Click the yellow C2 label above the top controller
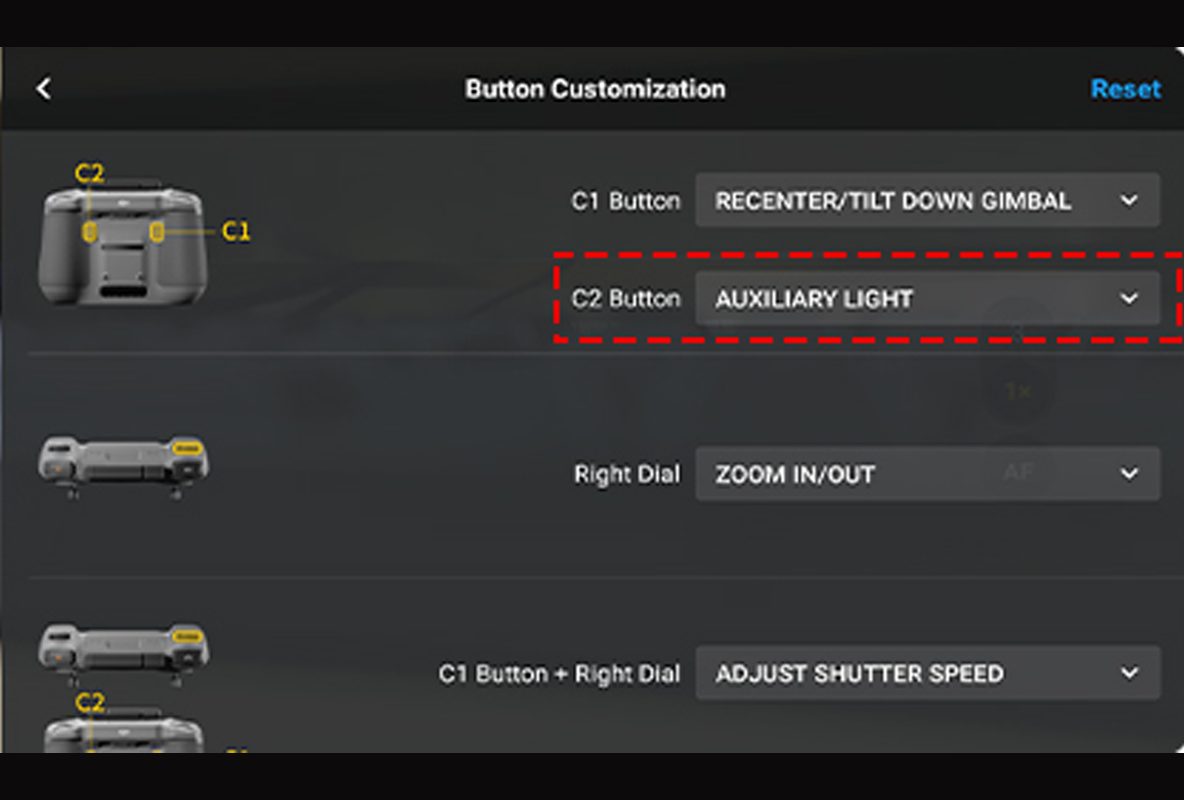 click(89, 173)
